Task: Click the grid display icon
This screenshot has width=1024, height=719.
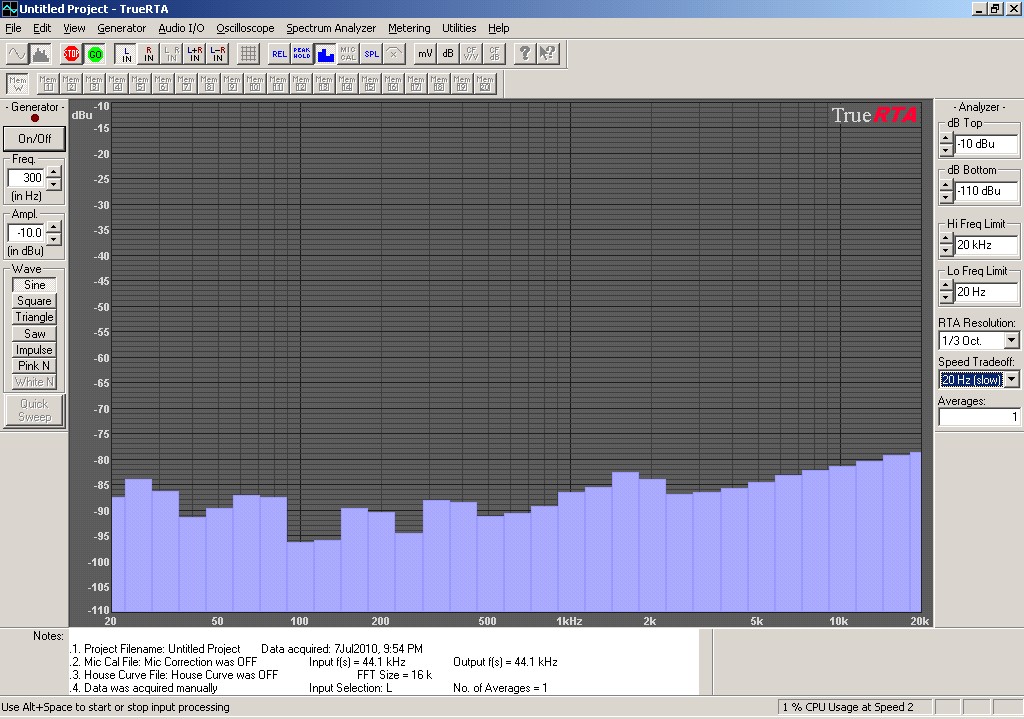Action: 248,54
